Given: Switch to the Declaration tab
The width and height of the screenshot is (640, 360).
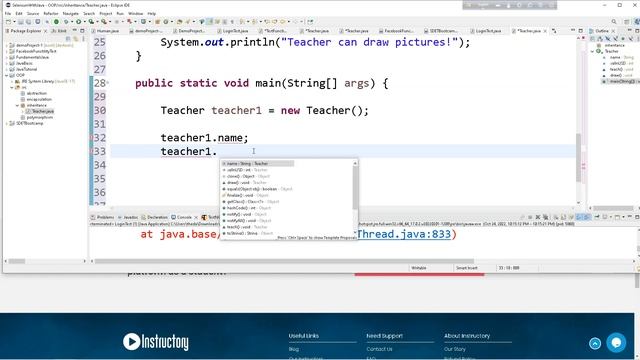Looking at the screenshot, I should [x=155, y=217].
